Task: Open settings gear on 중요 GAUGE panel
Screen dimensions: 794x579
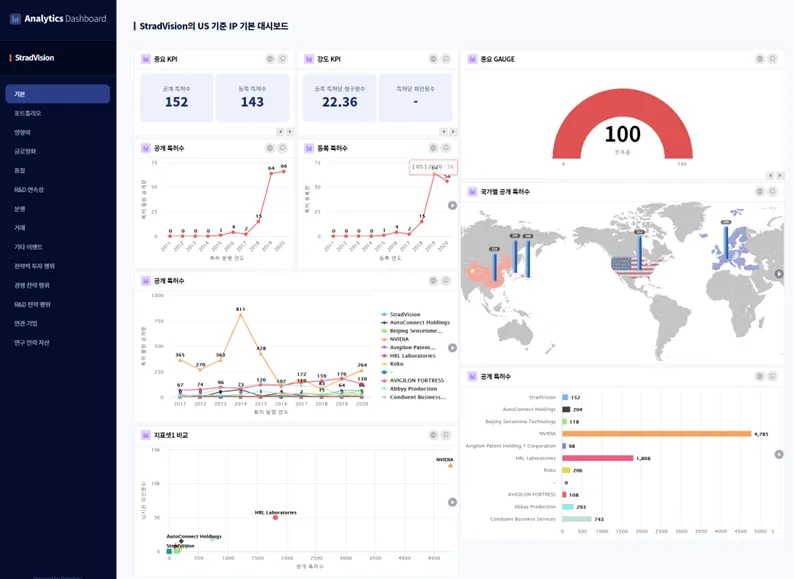Action: point(760,59)
